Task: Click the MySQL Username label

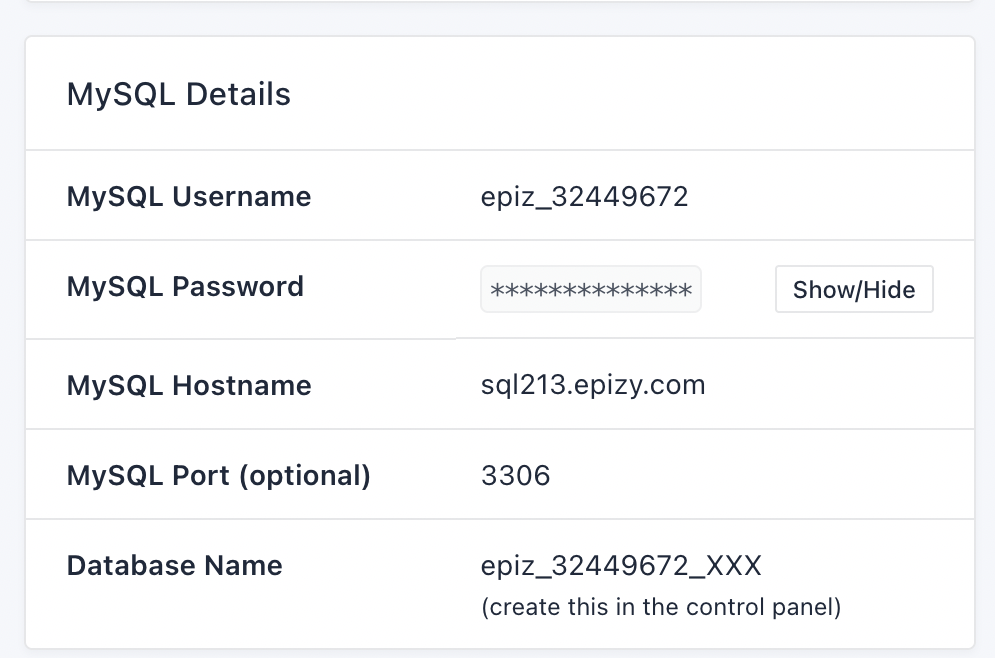Action: [x=188, y=197]
